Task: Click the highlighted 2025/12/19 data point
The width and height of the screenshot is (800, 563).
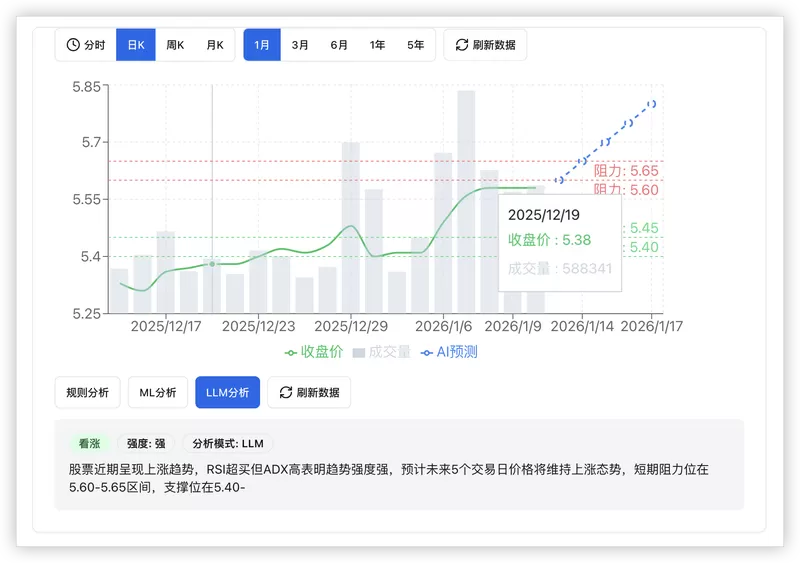Action: click(212, 264)
